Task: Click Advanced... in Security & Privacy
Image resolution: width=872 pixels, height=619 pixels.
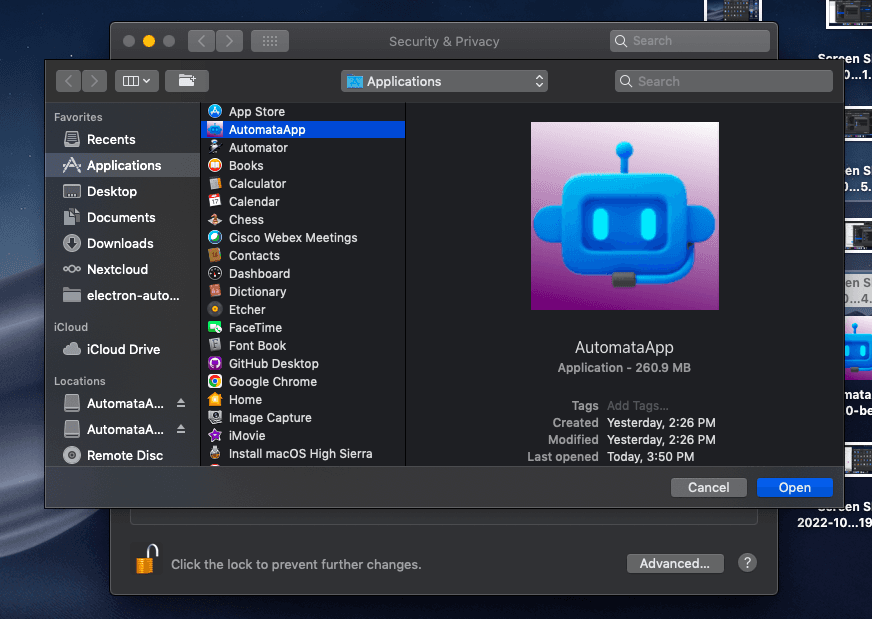Action: coord(675,563)
